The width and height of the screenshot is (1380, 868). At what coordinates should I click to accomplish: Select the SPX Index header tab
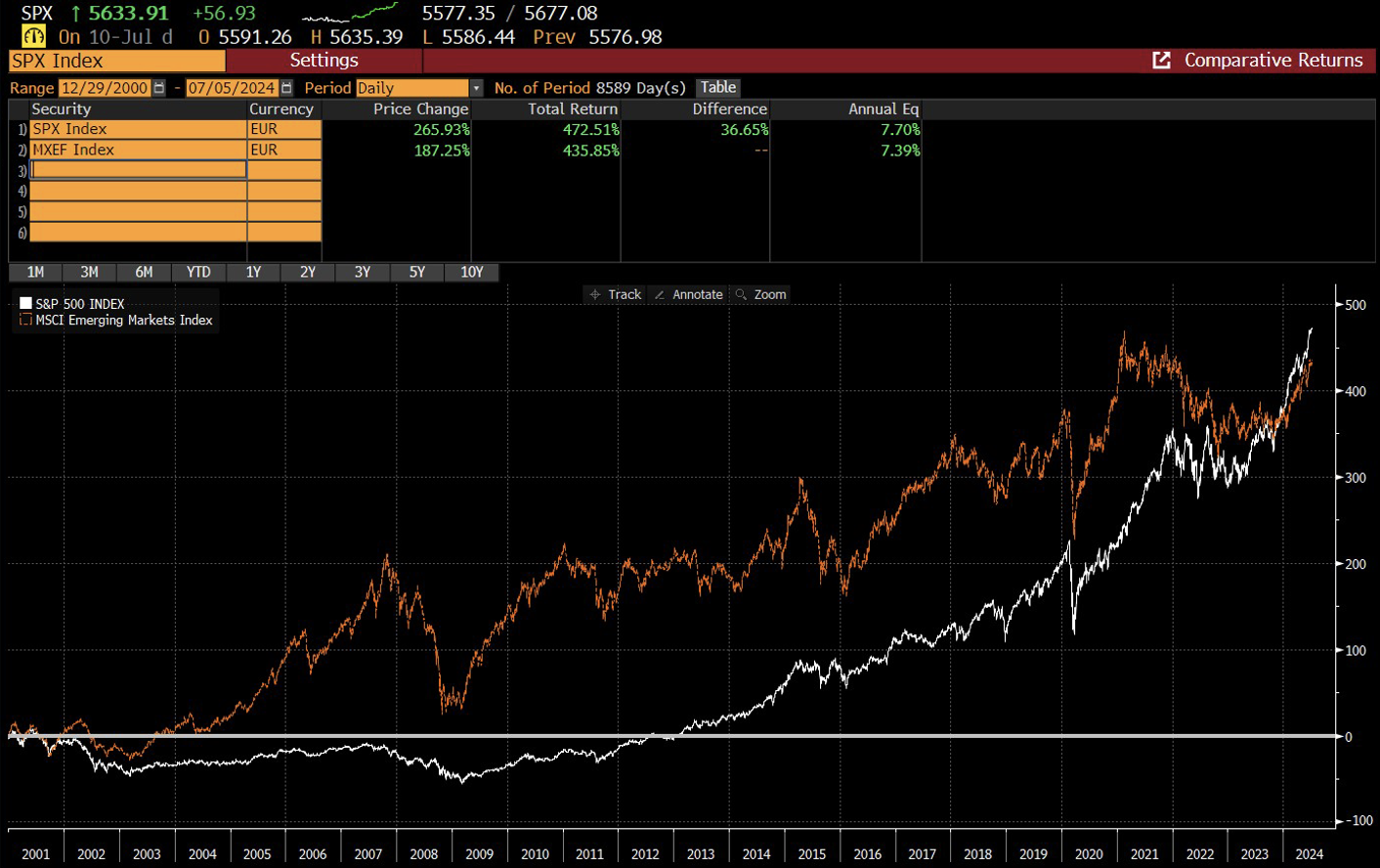click(117, 61)
